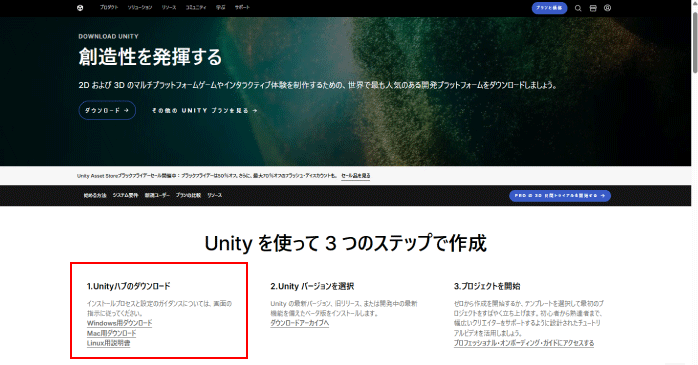
Task: Click the 2.Unity バージョンを選択 heading
Action: 312,286
